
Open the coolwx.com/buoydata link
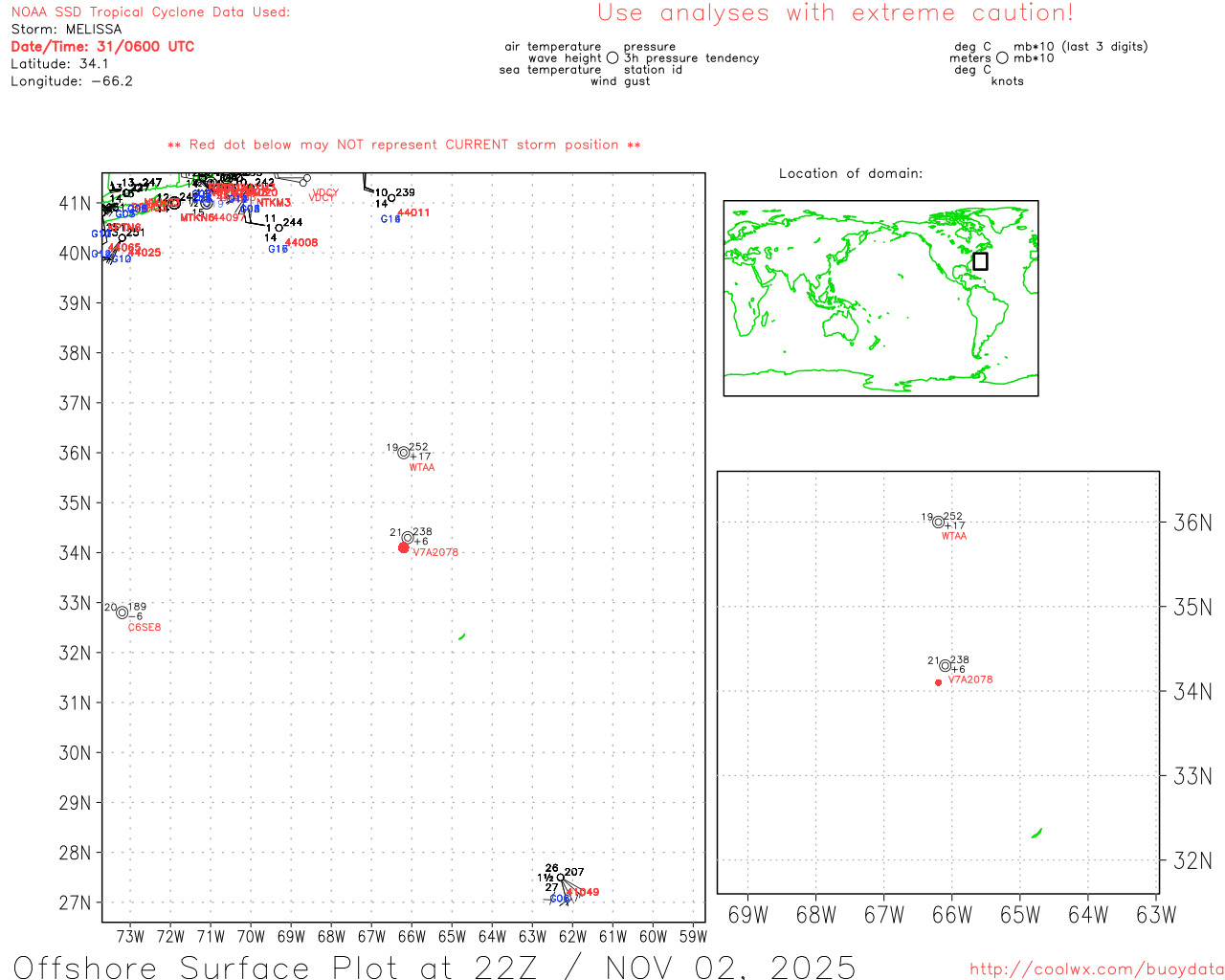pos(1097,969)
